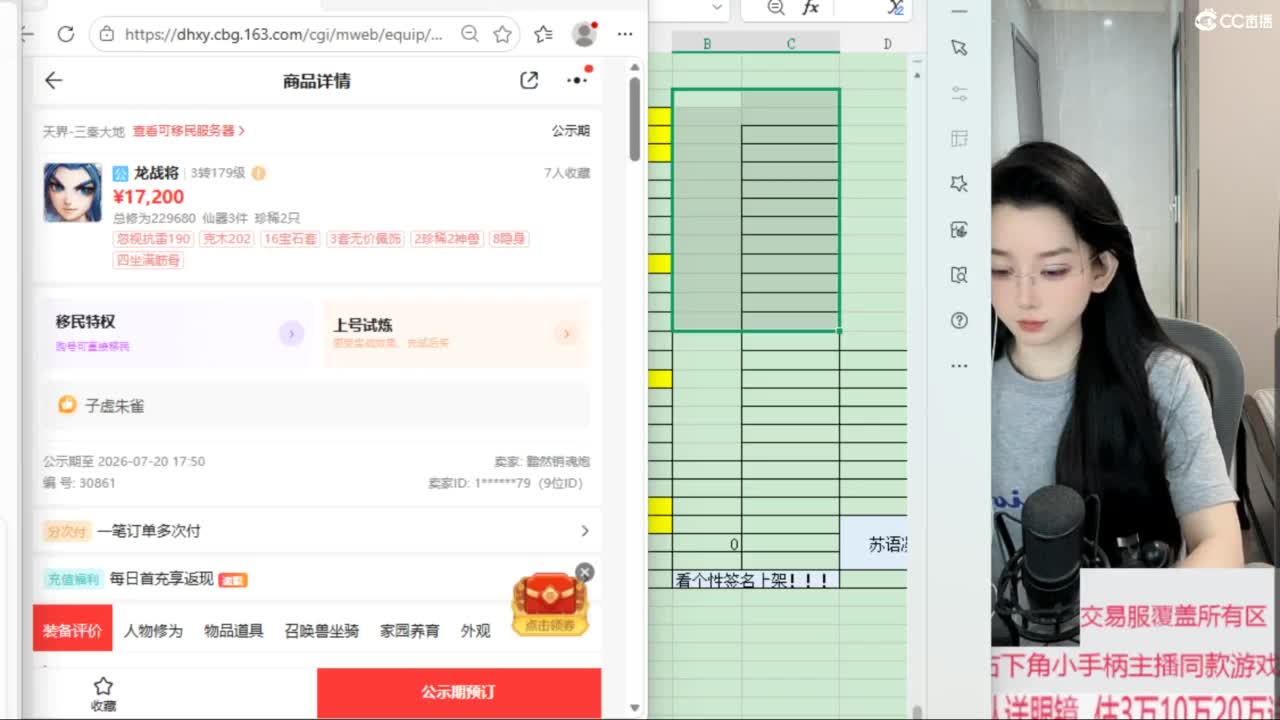Image resolution: width=1280 pixels, height=720 pixels.
Task: Open the fx insert function button
Action: click(810, 8)
